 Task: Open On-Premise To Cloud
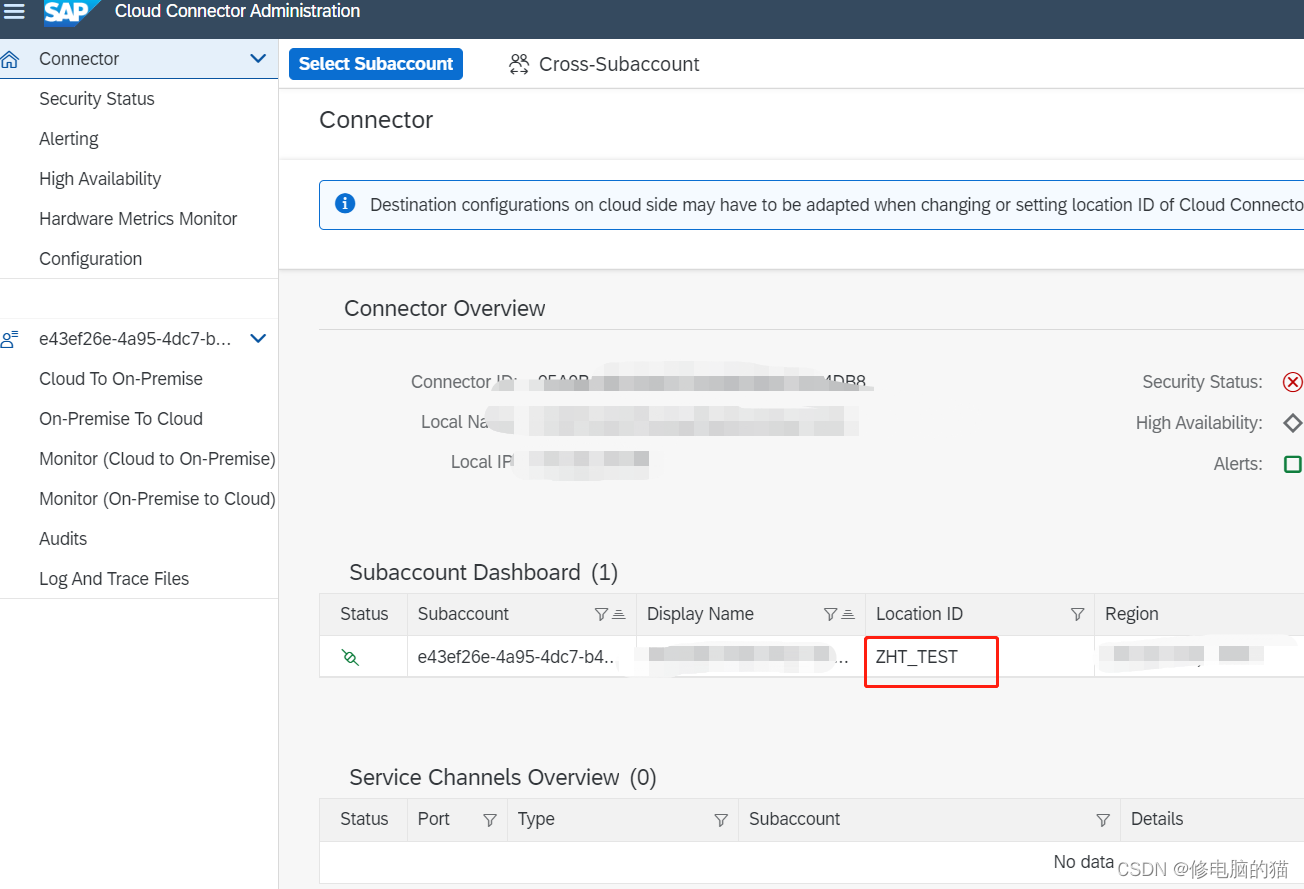click(121, 419)
